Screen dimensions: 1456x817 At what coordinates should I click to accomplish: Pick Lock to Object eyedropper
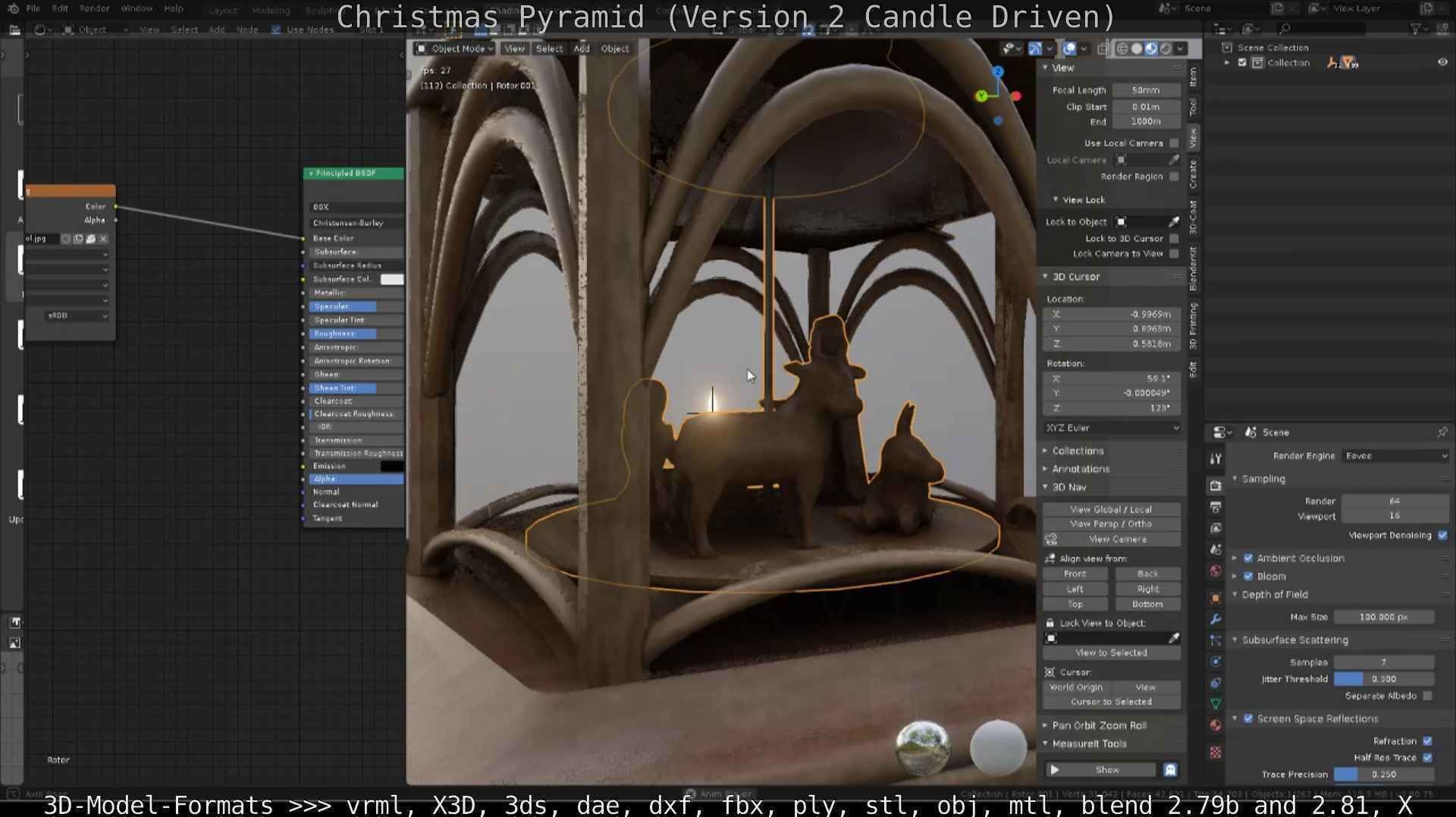point(1174,222)
